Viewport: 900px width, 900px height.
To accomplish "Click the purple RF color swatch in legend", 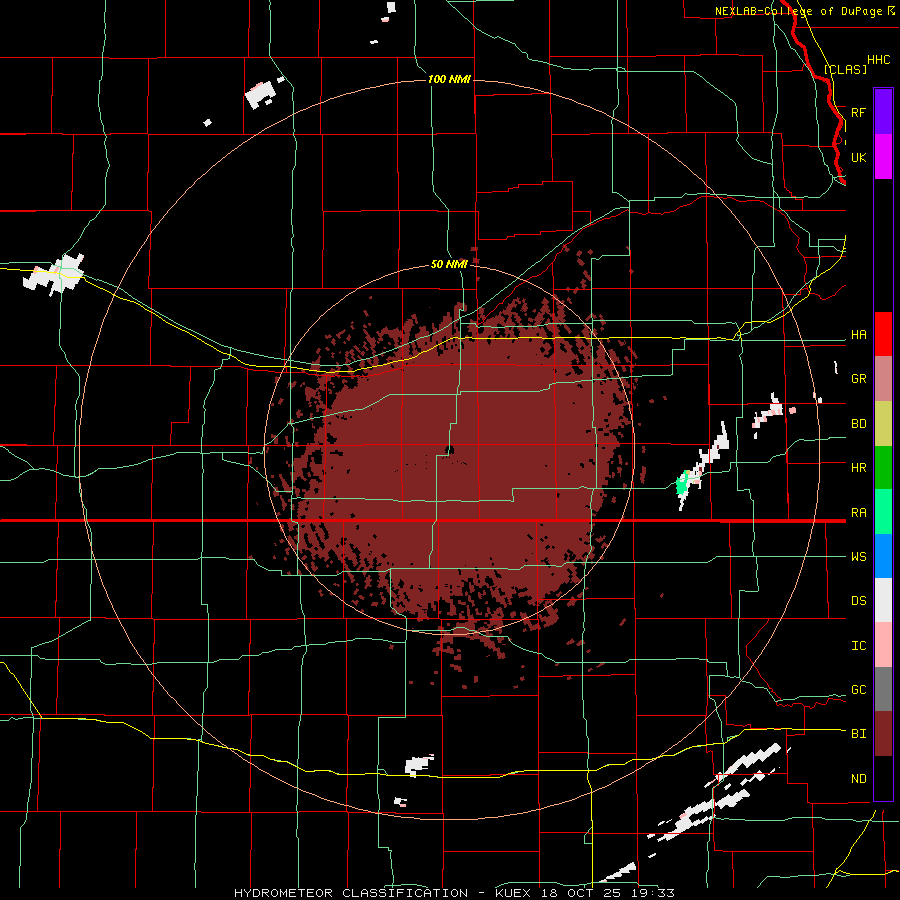I will [883, 112].
